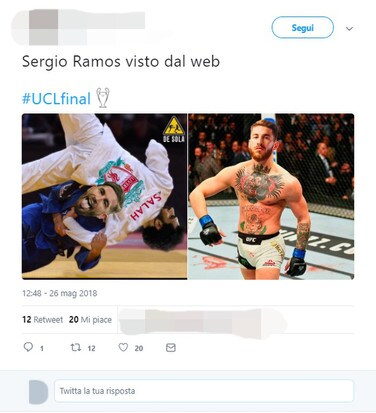Like the tweet with heart icon
The image size is (376, 413).
pos(123,347)
